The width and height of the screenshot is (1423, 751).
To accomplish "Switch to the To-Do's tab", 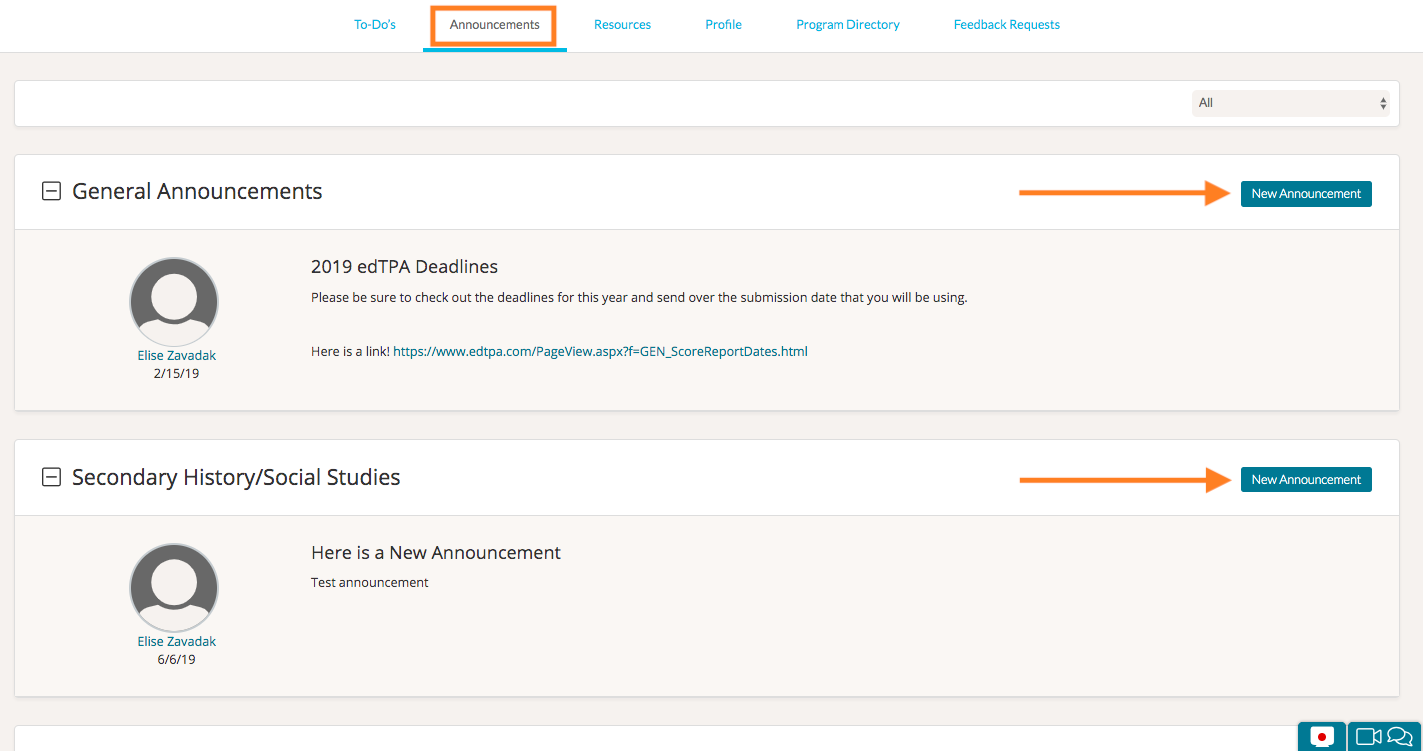I will tap(375, 25).
